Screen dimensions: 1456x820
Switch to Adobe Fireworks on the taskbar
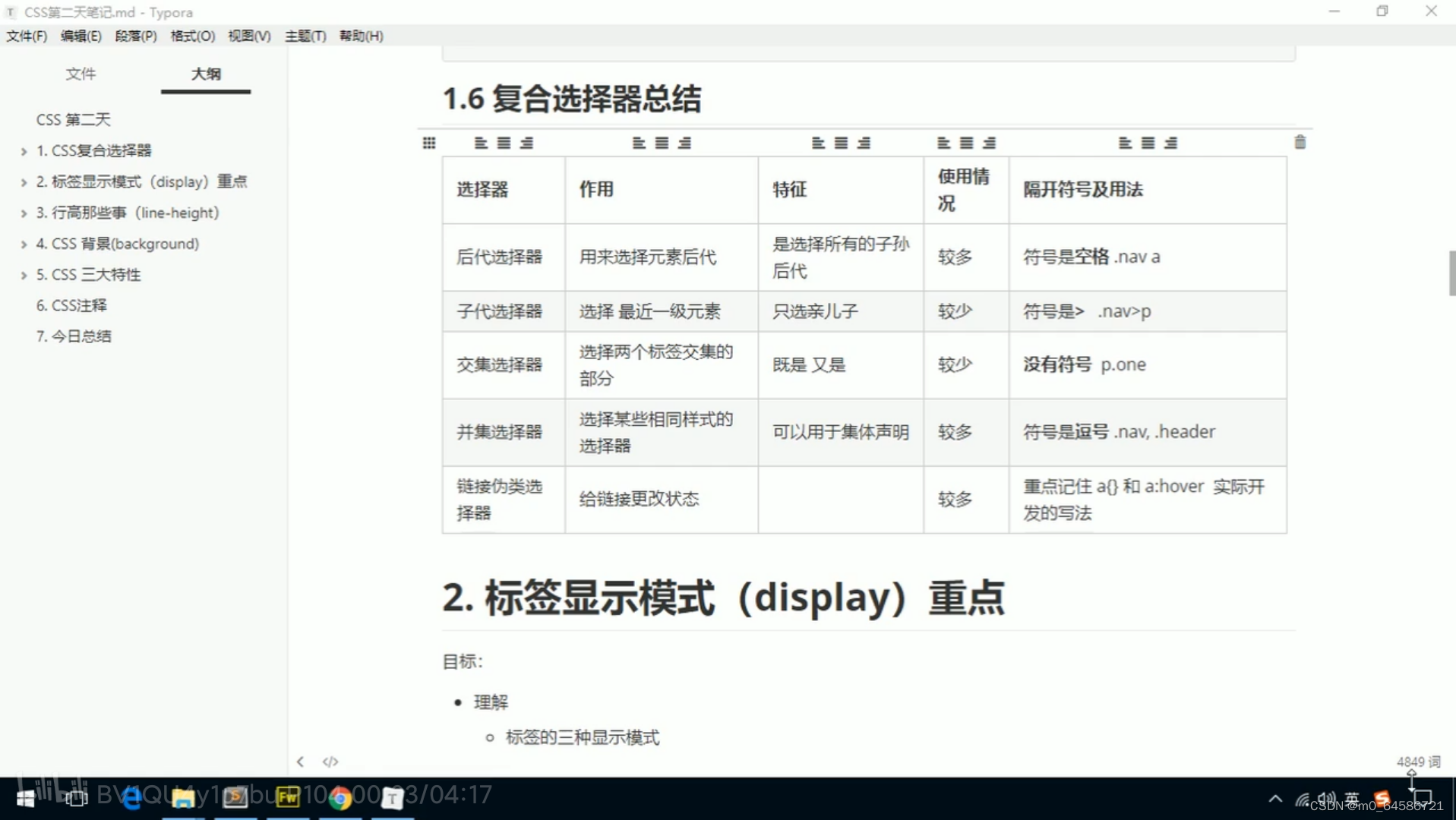[x=288, y=797]
